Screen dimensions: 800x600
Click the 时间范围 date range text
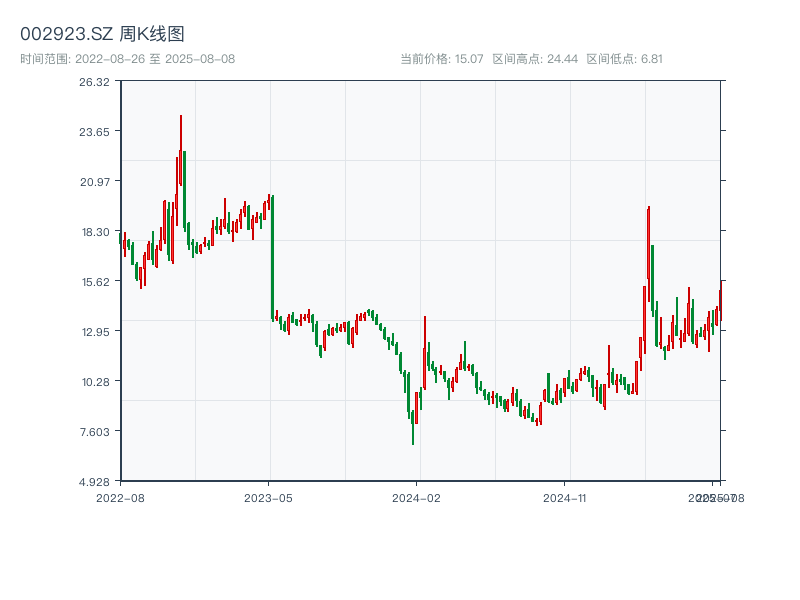click(128, 59)
